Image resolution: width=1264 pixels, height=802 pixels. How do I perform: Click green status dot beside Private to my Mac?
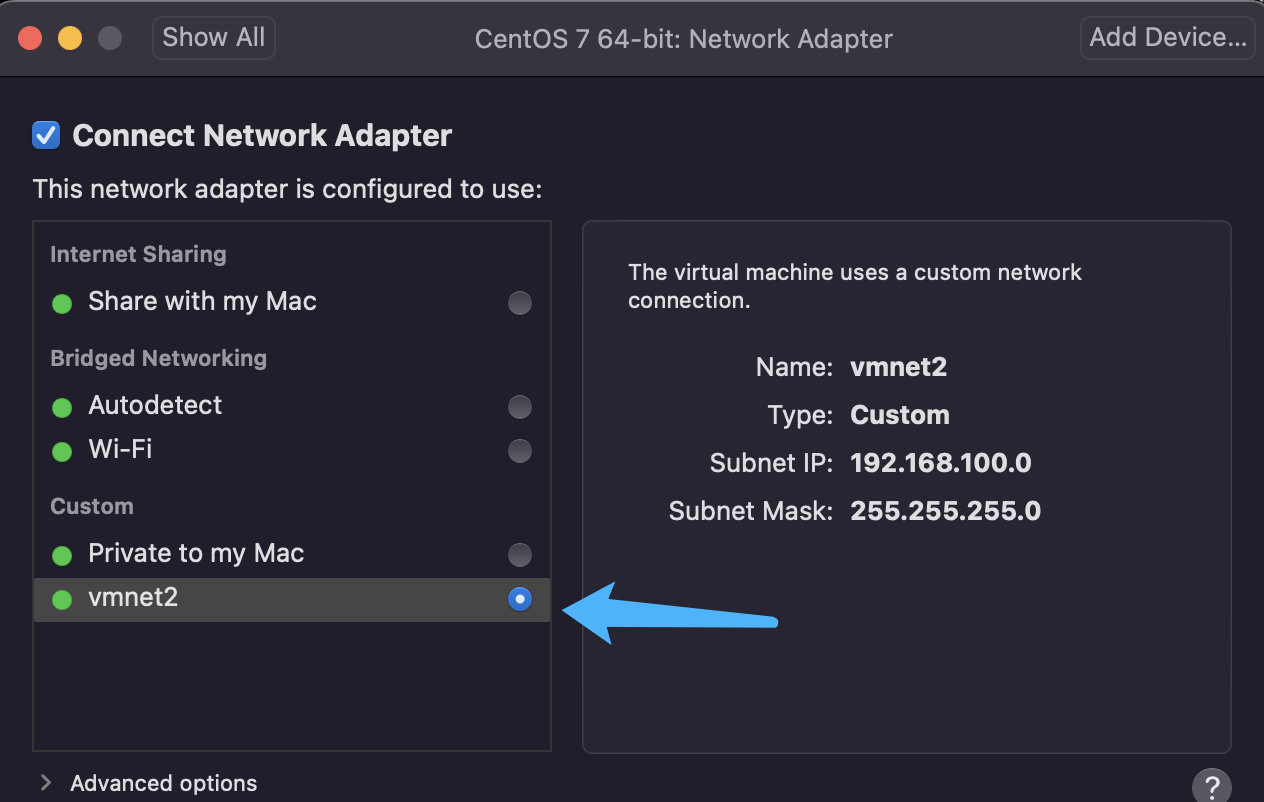[x=62, y=555]
